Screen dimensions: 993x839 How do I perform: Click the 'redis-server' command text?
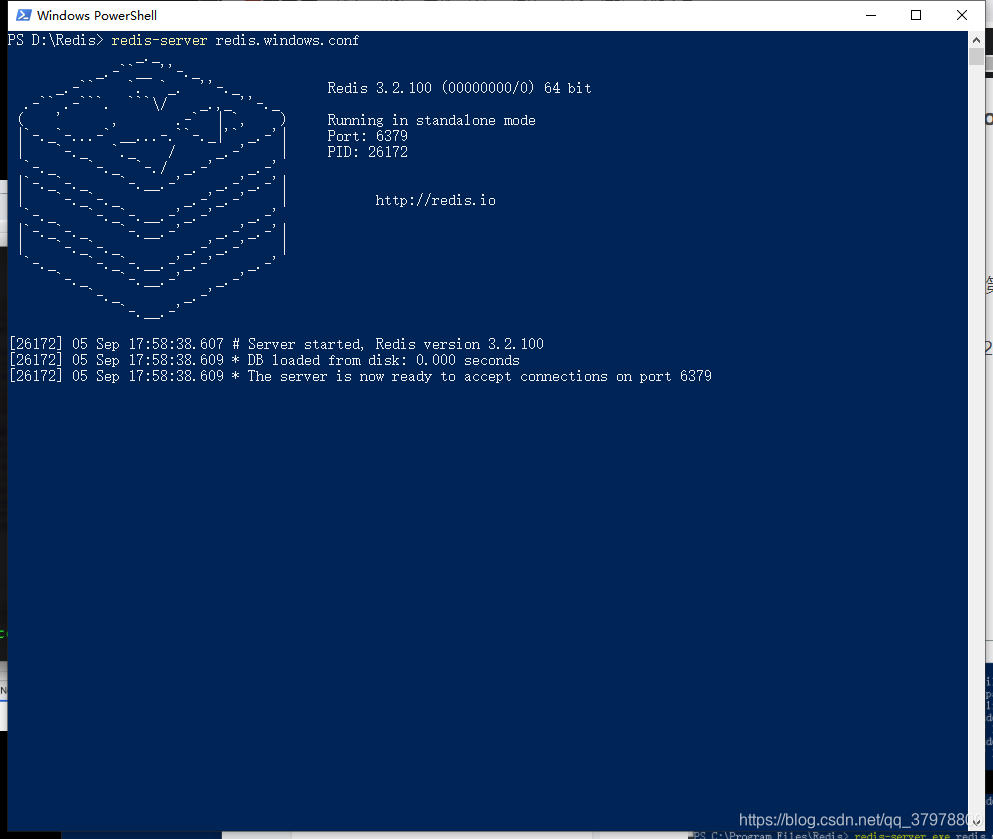(159, 41)
